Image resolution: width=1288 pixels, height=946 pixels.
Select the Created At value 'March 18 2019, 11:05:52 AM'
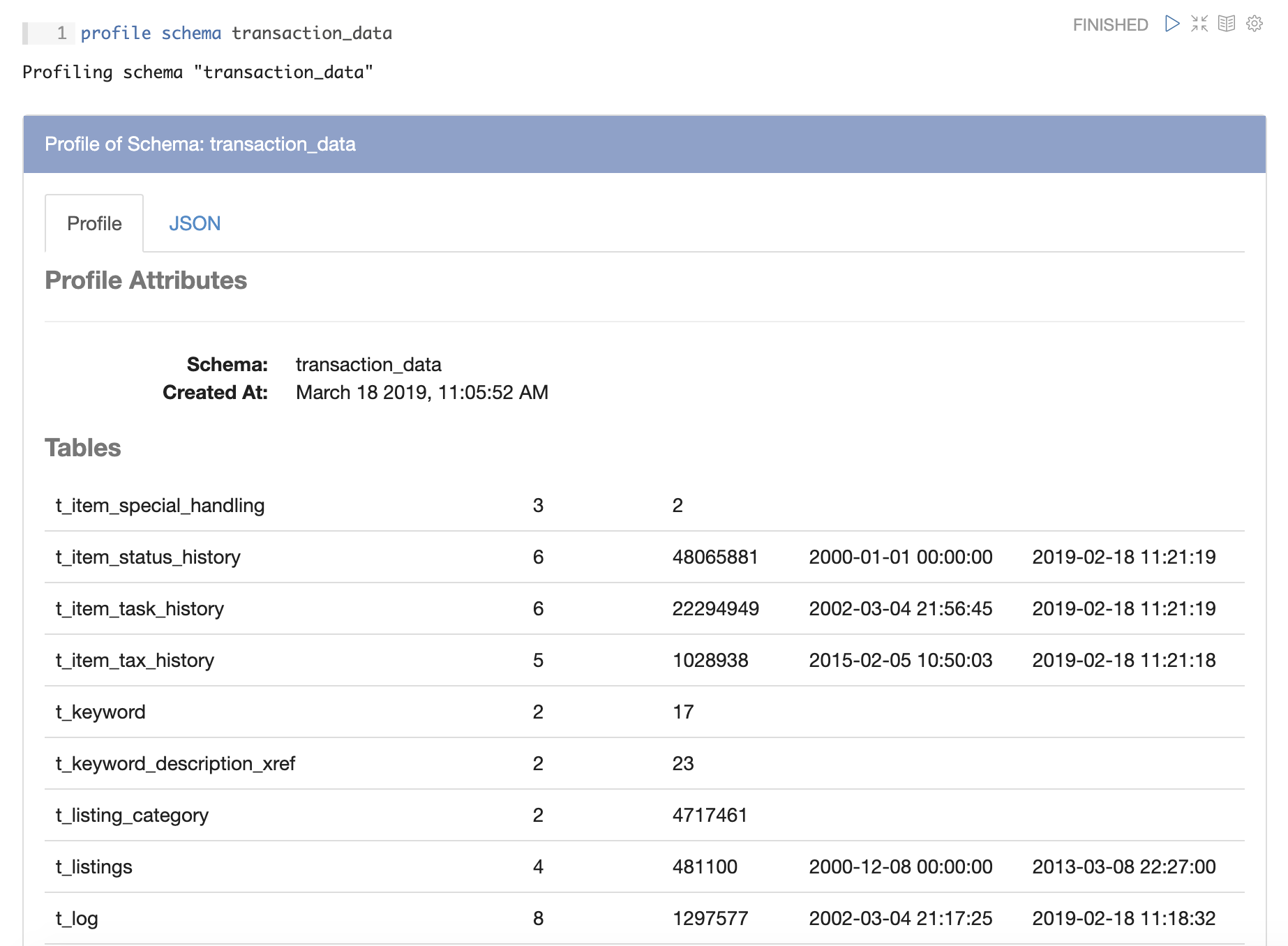(422, 392)
